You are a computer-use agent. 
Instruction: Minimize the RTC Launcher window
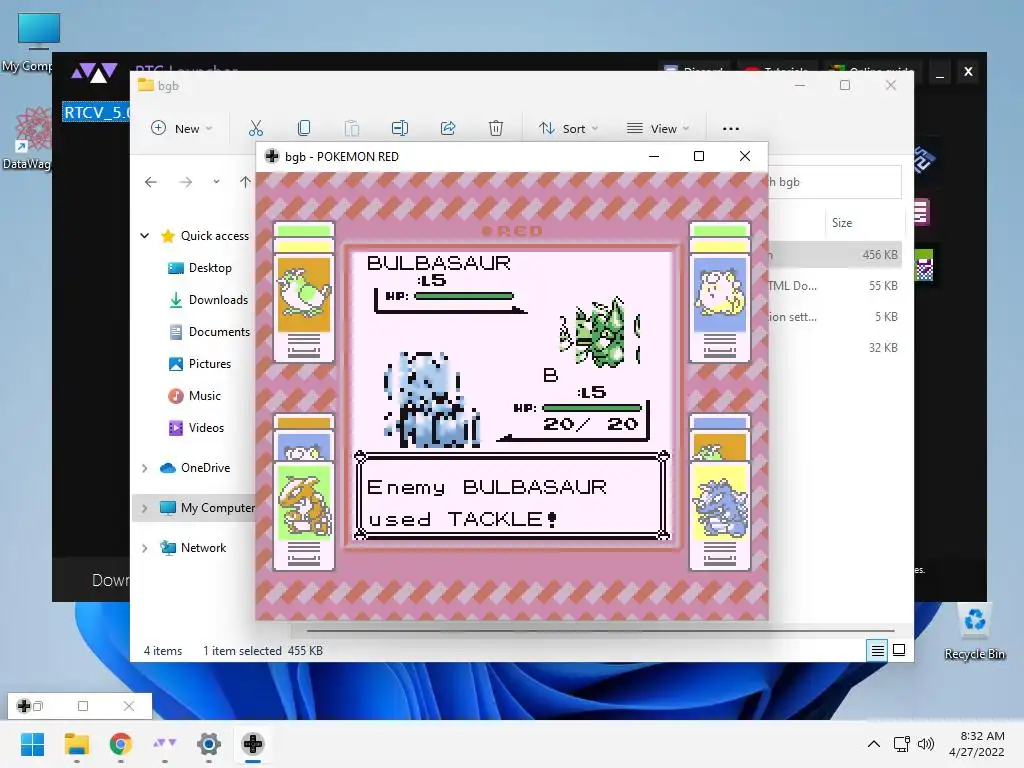tap(940, 72)
